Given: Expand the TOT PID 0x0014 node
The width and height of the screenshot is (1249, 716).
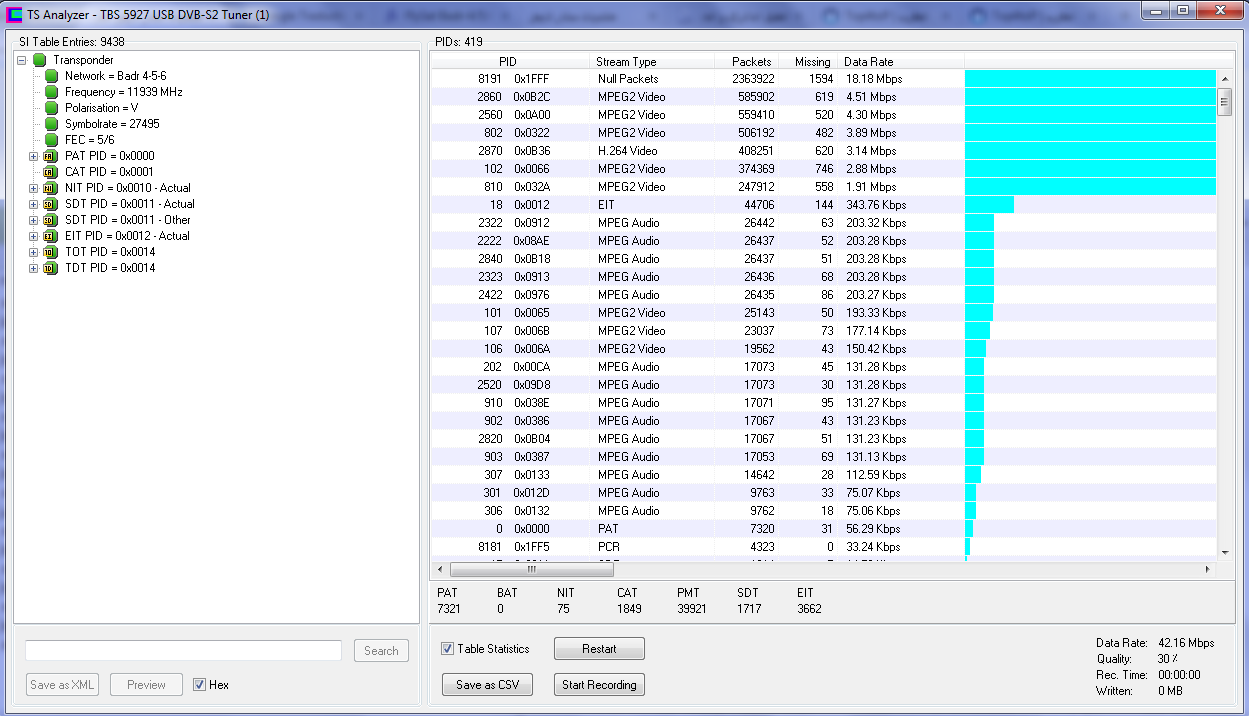Looking at the screenshot, I should tap(33, 252).
